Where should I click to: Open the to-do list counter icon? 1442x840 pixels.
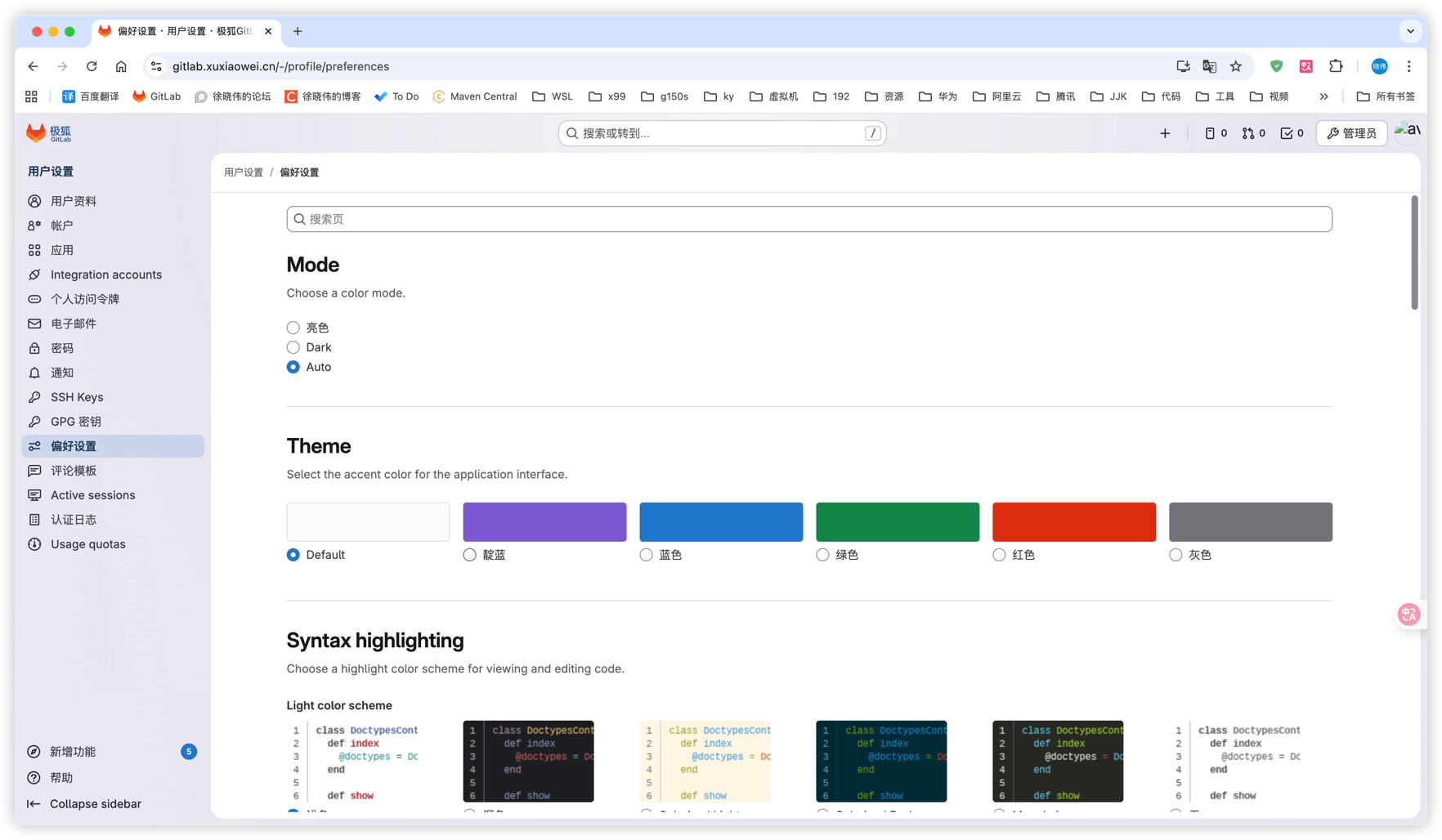coord(1292,133)
